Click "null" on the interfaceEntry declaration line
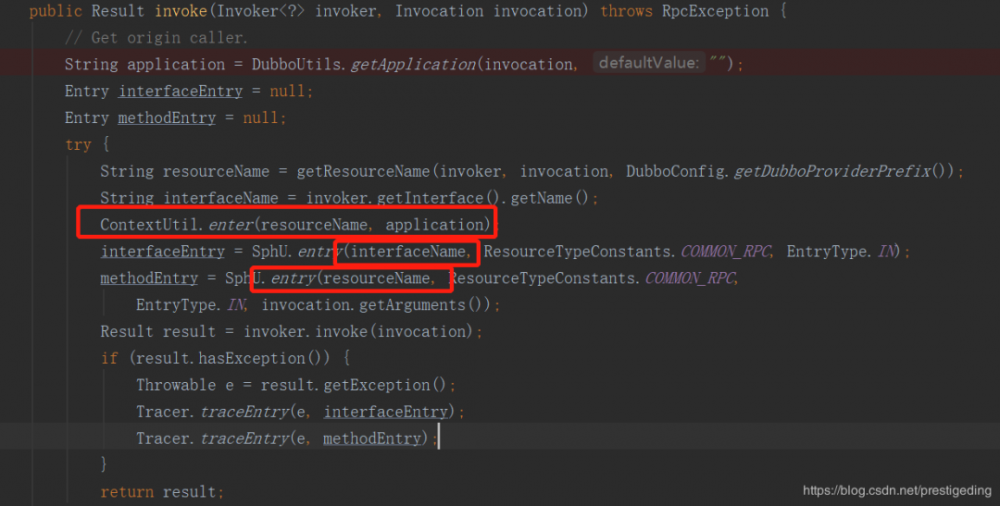 pos(287,91)
